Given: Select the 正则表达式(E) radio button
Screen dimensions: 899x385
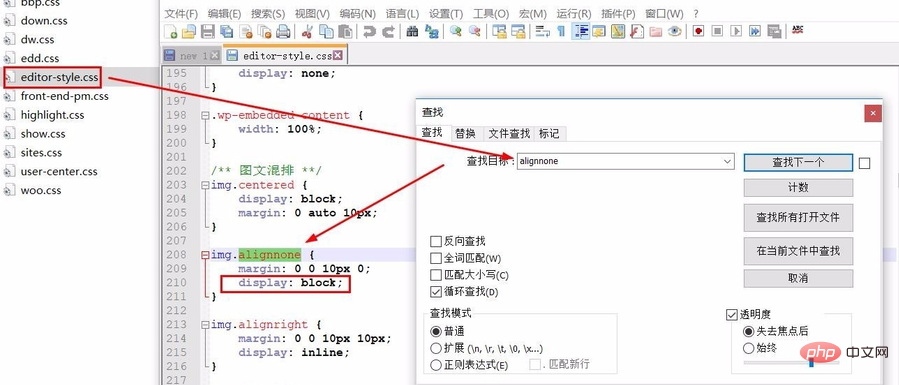Looking at the screenshot, I should pos(436,364).
